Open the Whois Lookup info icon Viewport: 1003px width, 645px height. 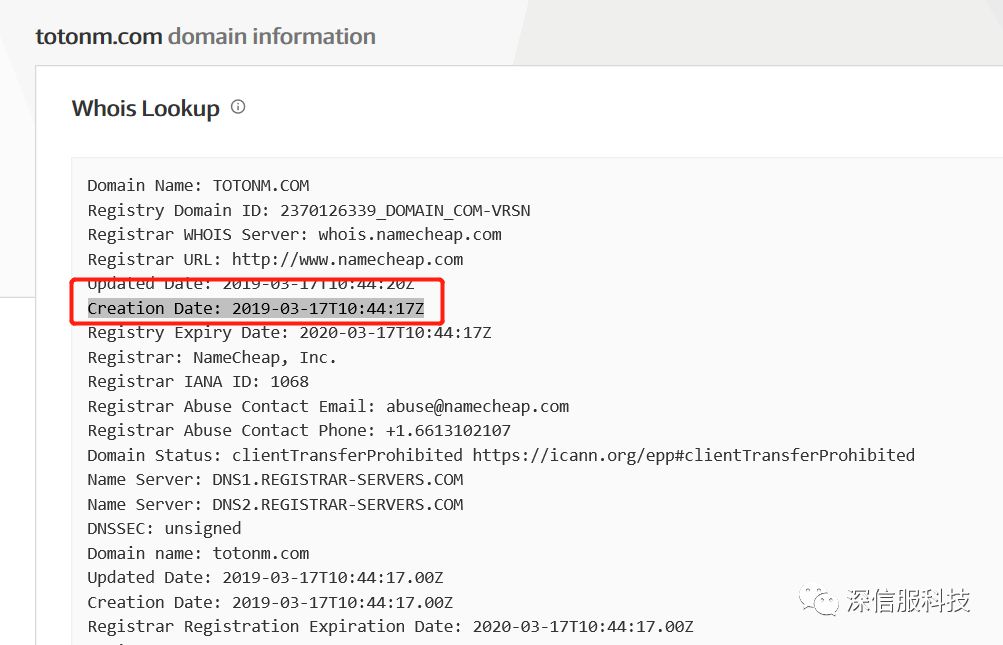[x=238, y=107]
